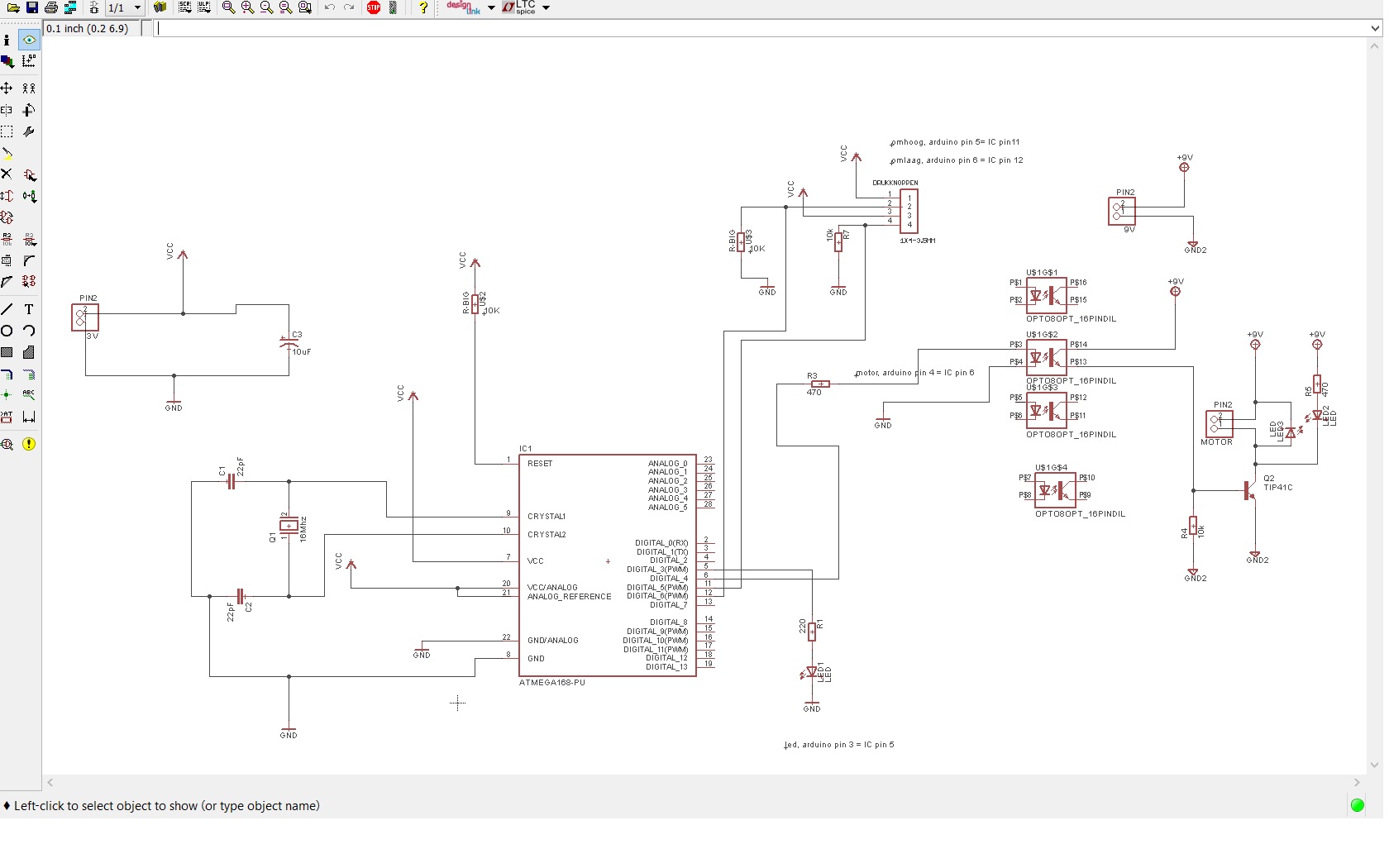
Task: Select the Add part tool
Action: [29, 174]
